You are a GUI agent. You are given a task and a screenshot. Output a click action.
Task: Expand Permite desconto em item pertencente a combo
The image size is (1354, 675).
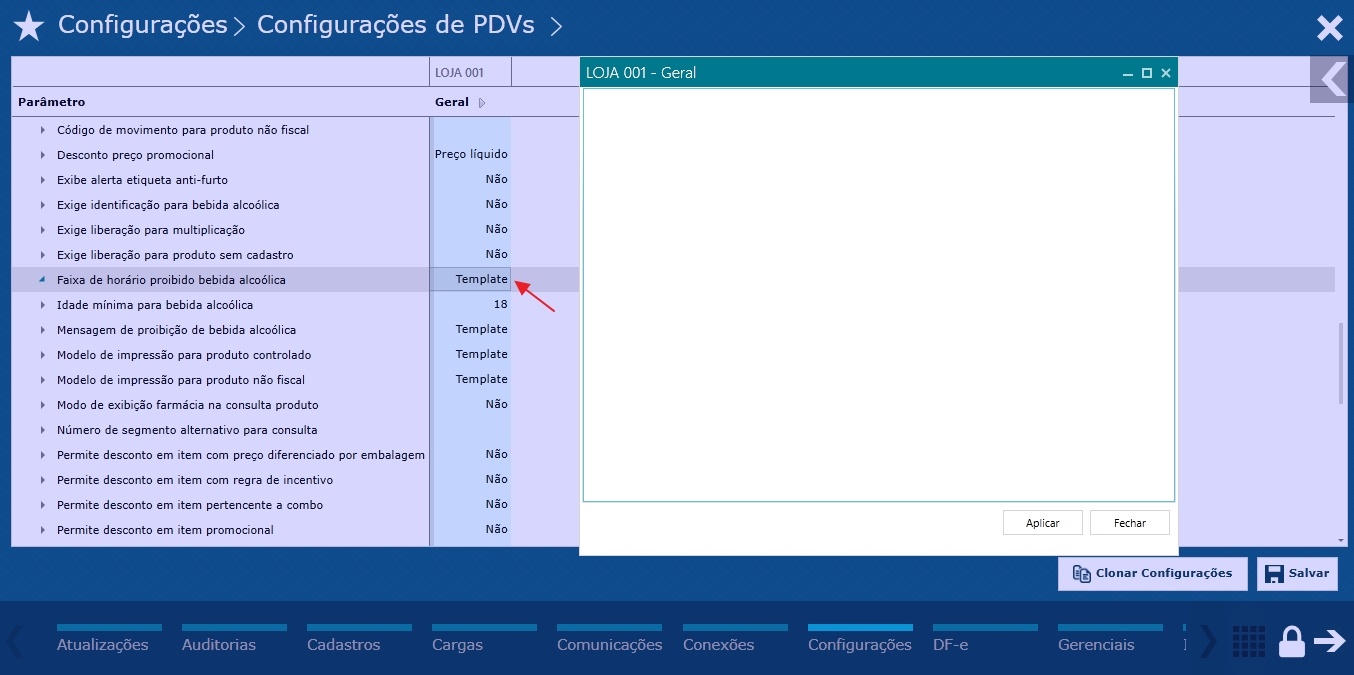[x=43, y=505]
